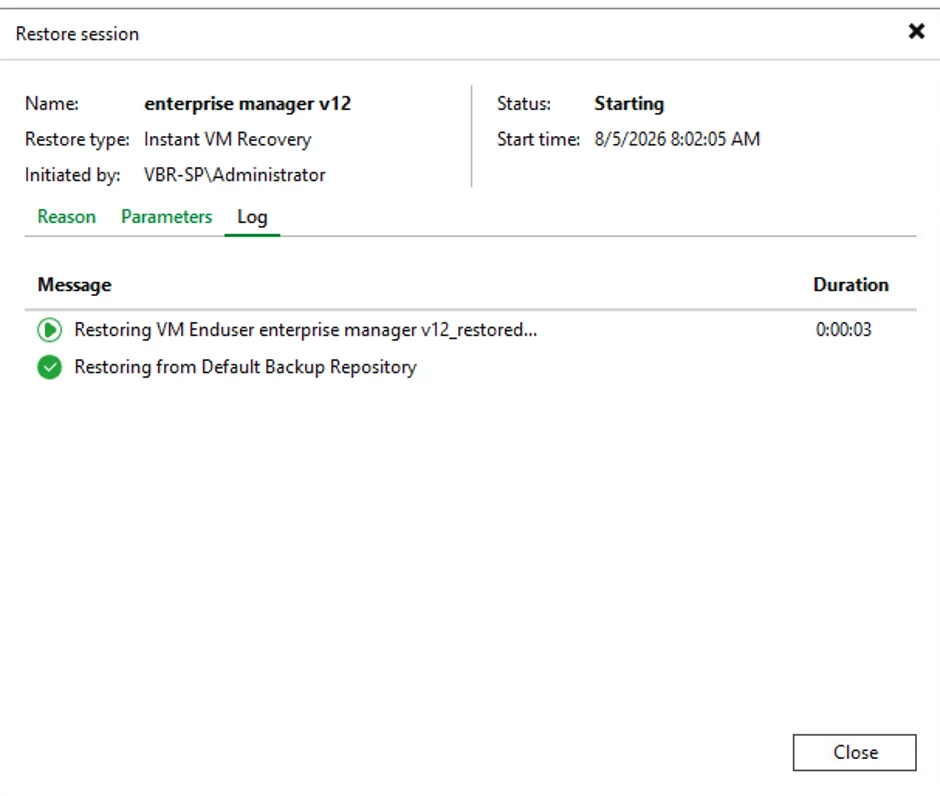Click the in-progress play icon for Restoring VM
The width and height of the screenshot is (940, 796).
tap(50, 330)
